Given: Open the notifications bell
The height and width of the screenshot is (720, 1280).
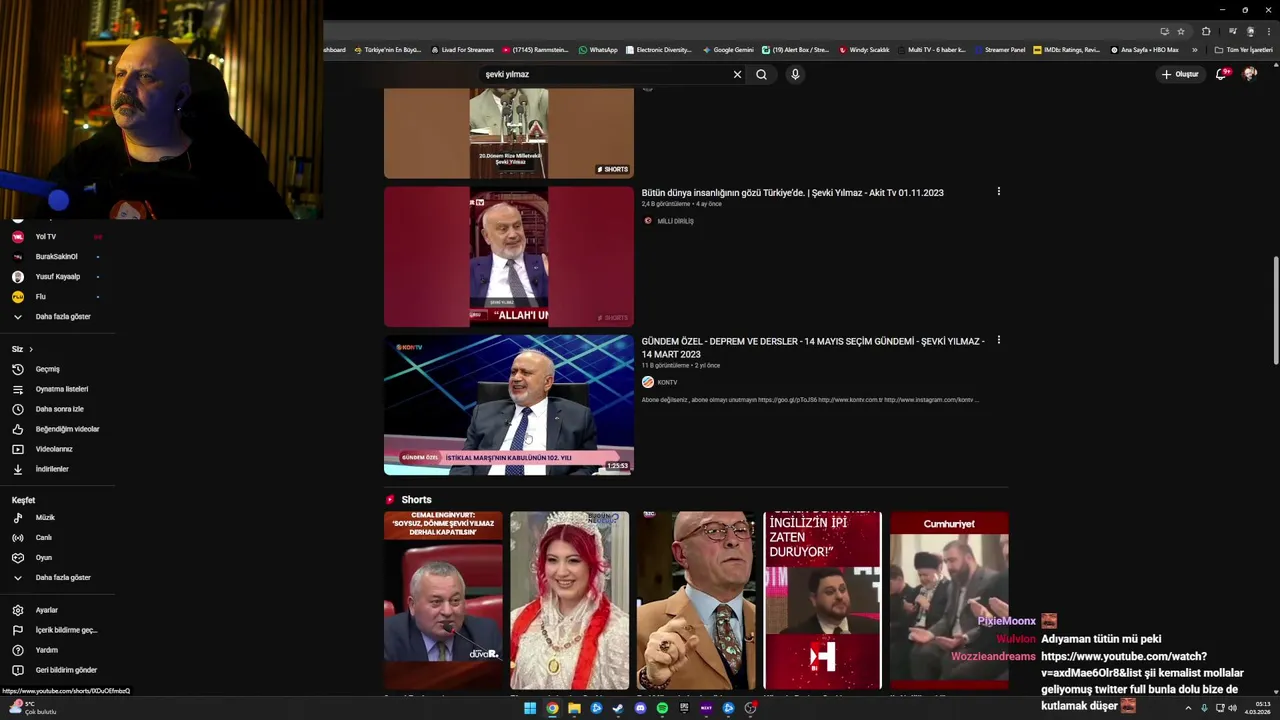Looking at the screenshot, I should click(x=1221, y=74).
